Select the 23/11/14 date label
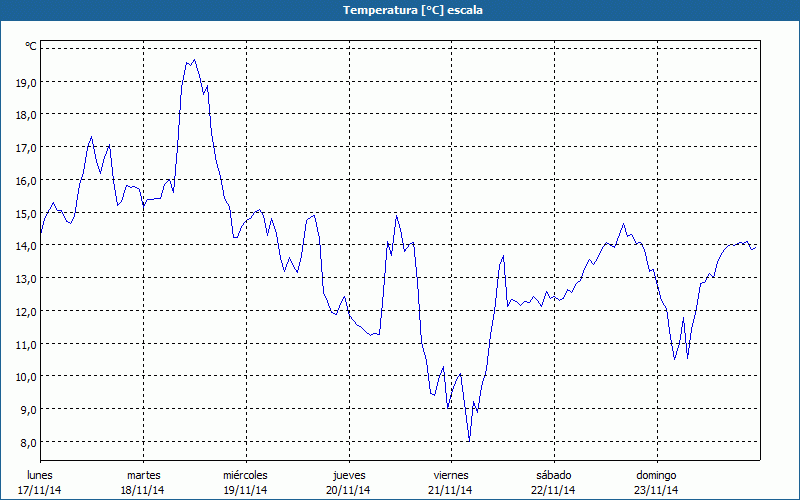Viewport: 800px width, 500px height. point(656,490)
